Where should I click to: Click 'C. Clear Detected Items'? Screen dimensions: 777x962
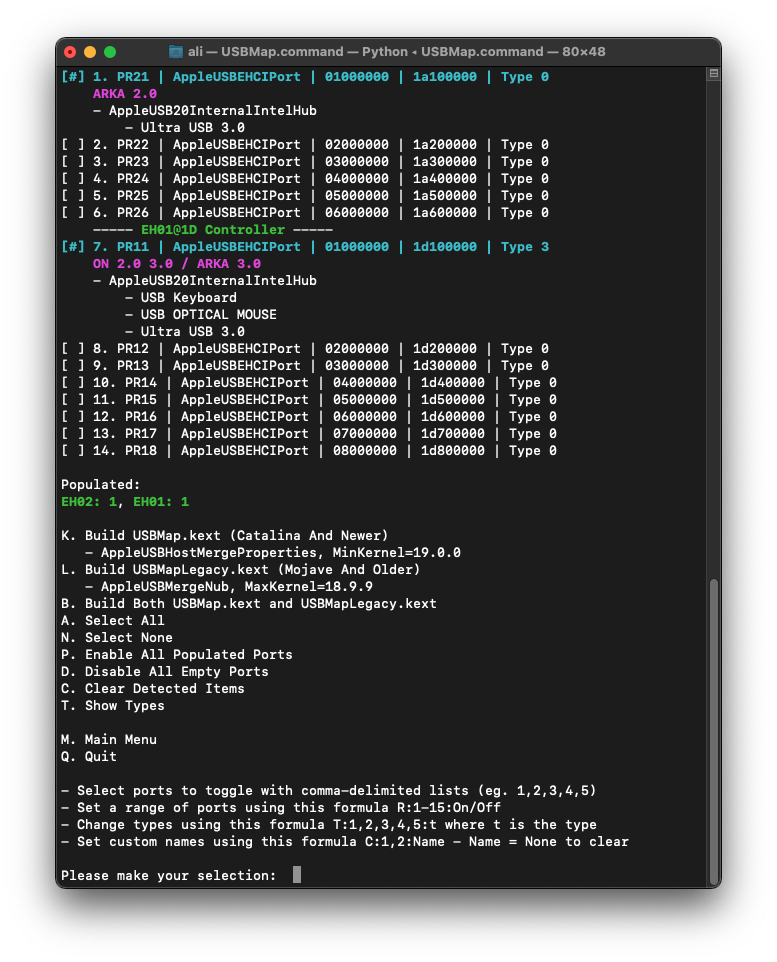point(153,688)
